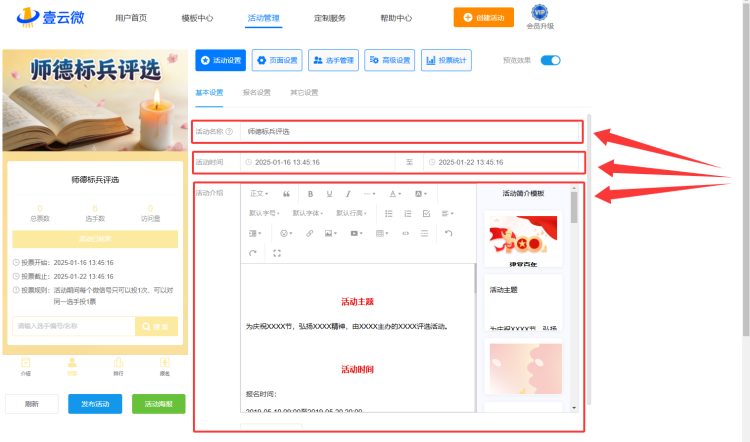Go to 模板中心 in top navigation
The width and height of the screenshot is (750, 442).
click(197, 18)
